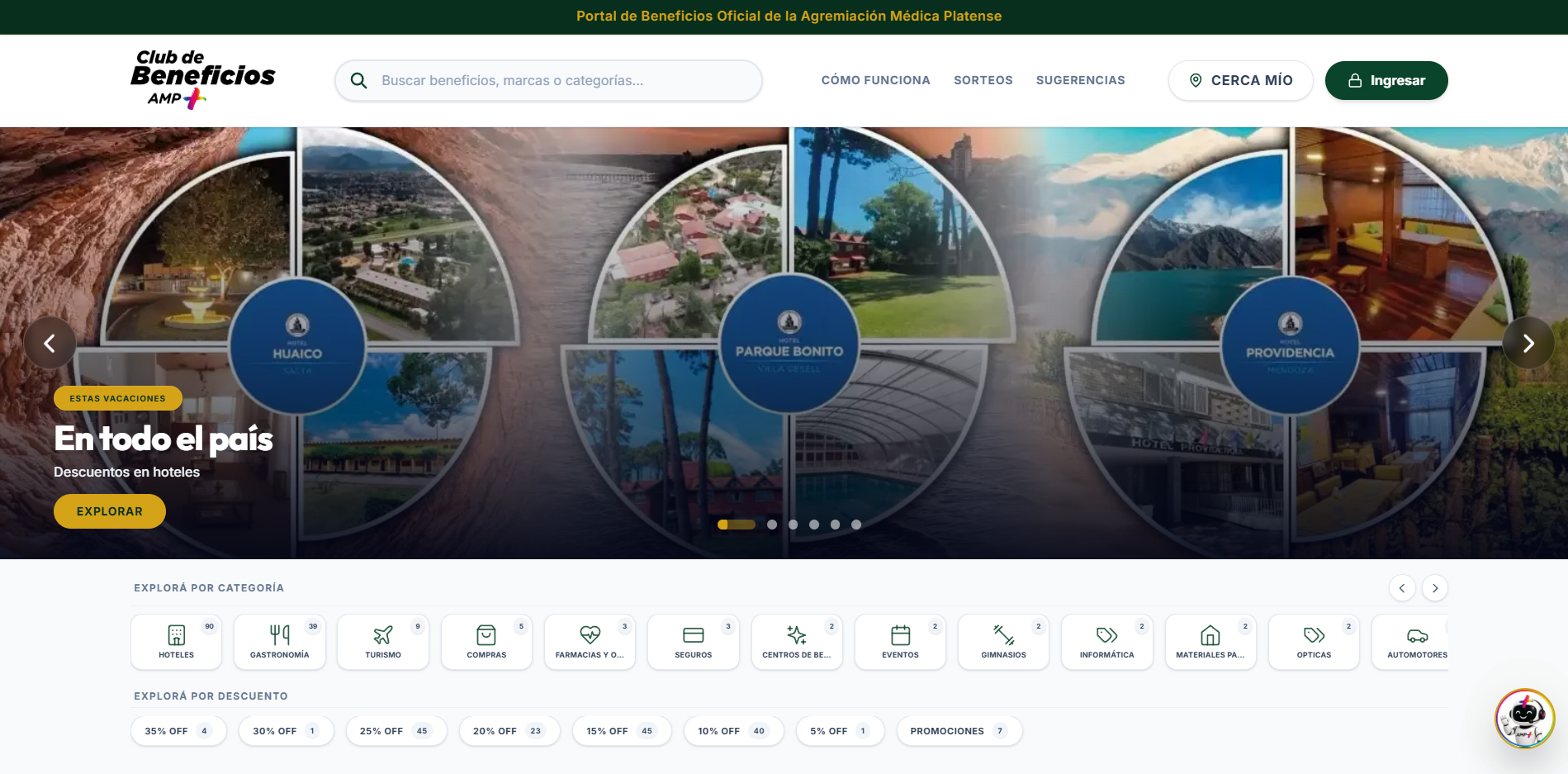
Task: Filter by 15% OFF discount
Action: pos(622,731)
